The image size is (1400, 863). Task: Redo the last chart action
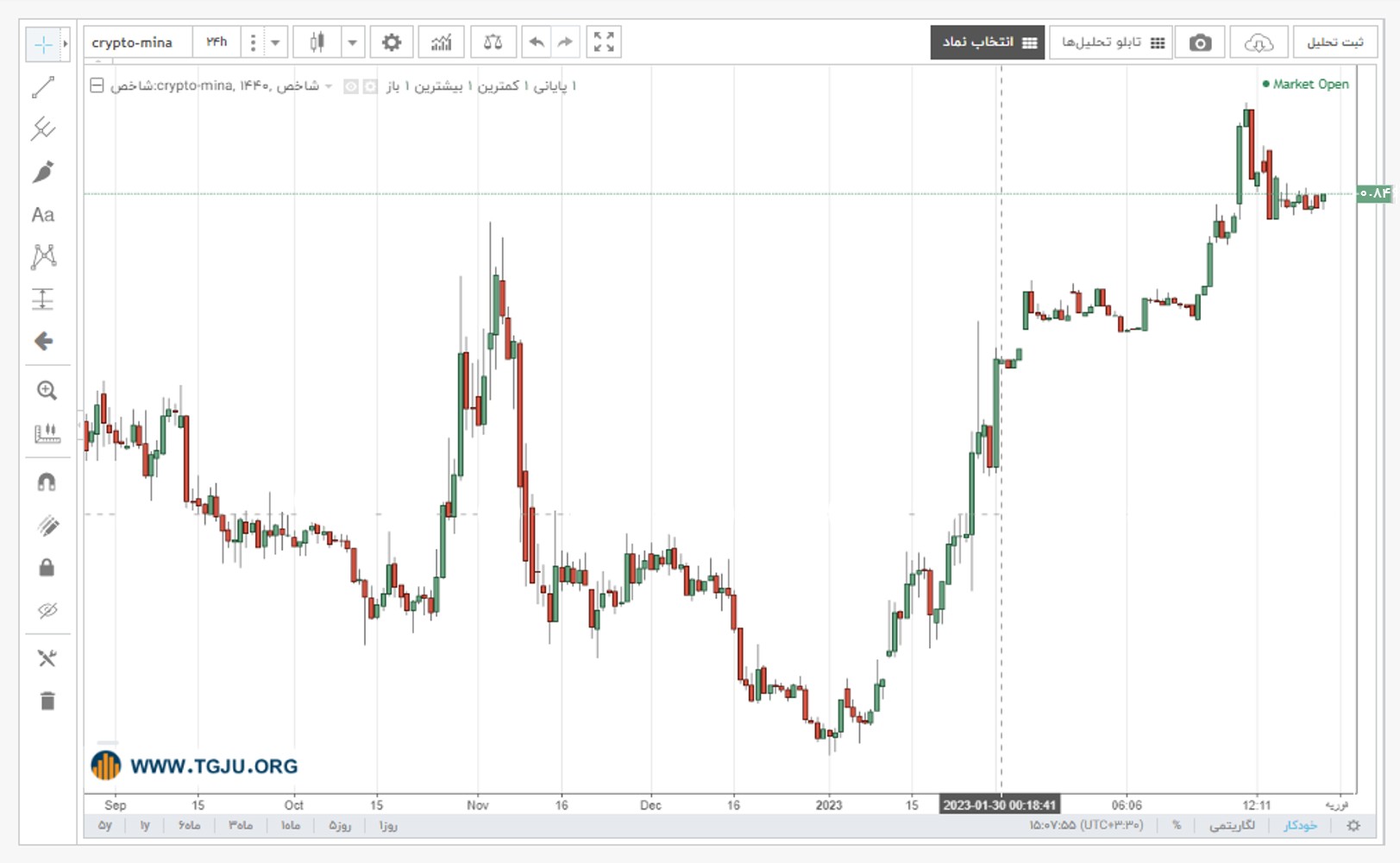565,41
